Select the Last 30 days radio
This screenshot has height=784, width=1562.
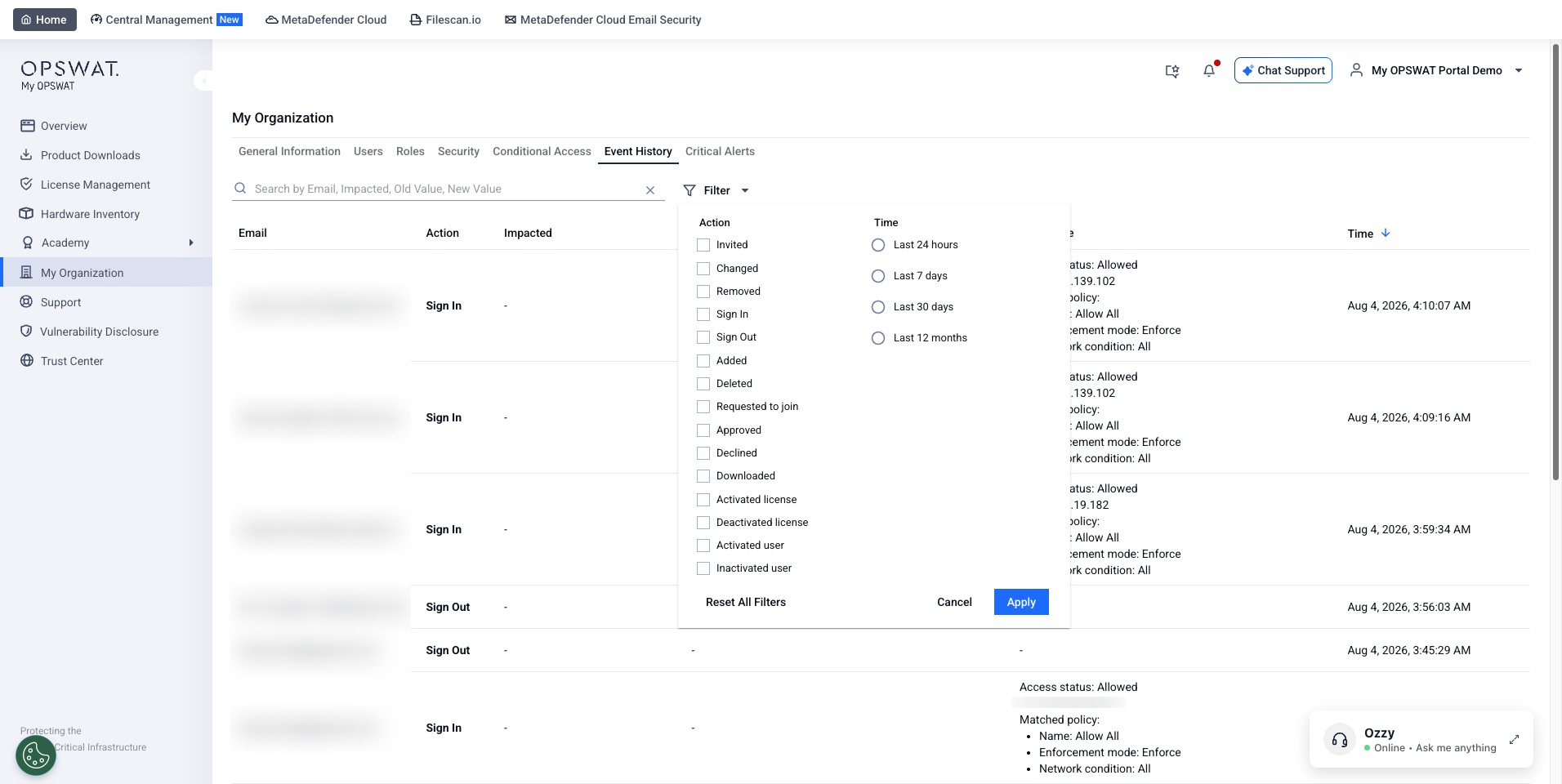(878, 307)
